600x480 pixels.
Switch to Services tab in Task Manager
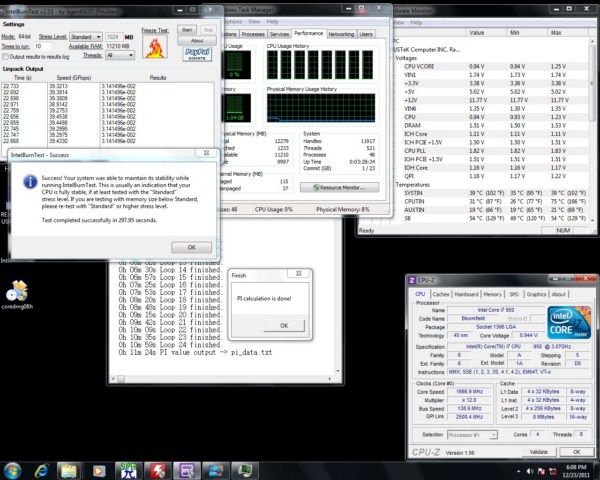click(x=279, y=34)
